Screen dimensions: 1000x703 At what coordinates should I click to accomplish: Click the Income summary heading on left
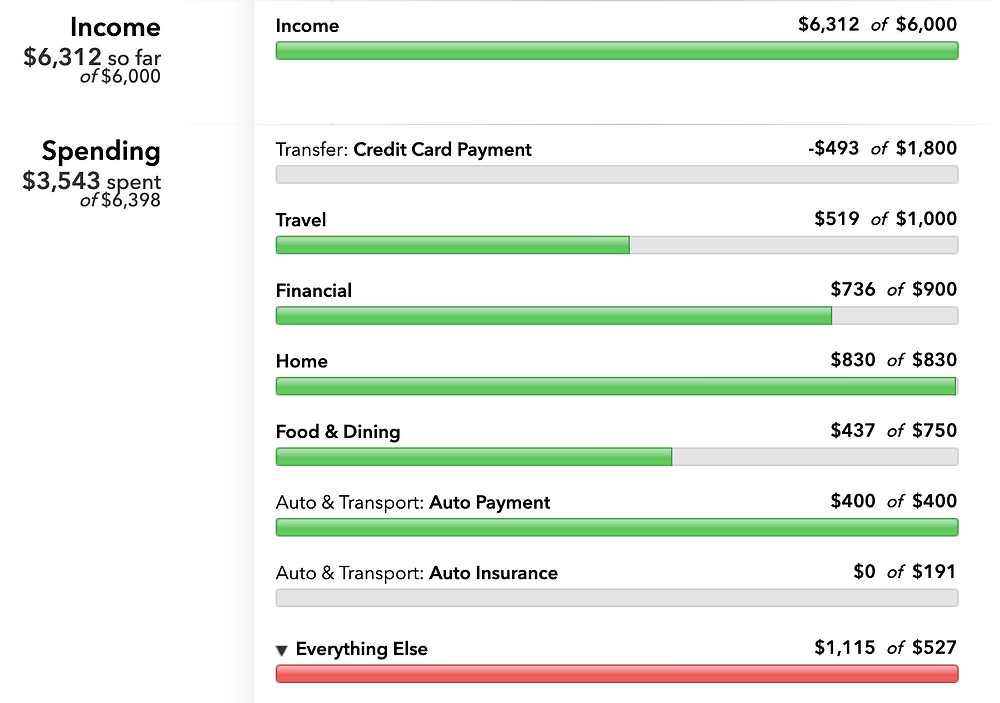(x=115, y=27)
